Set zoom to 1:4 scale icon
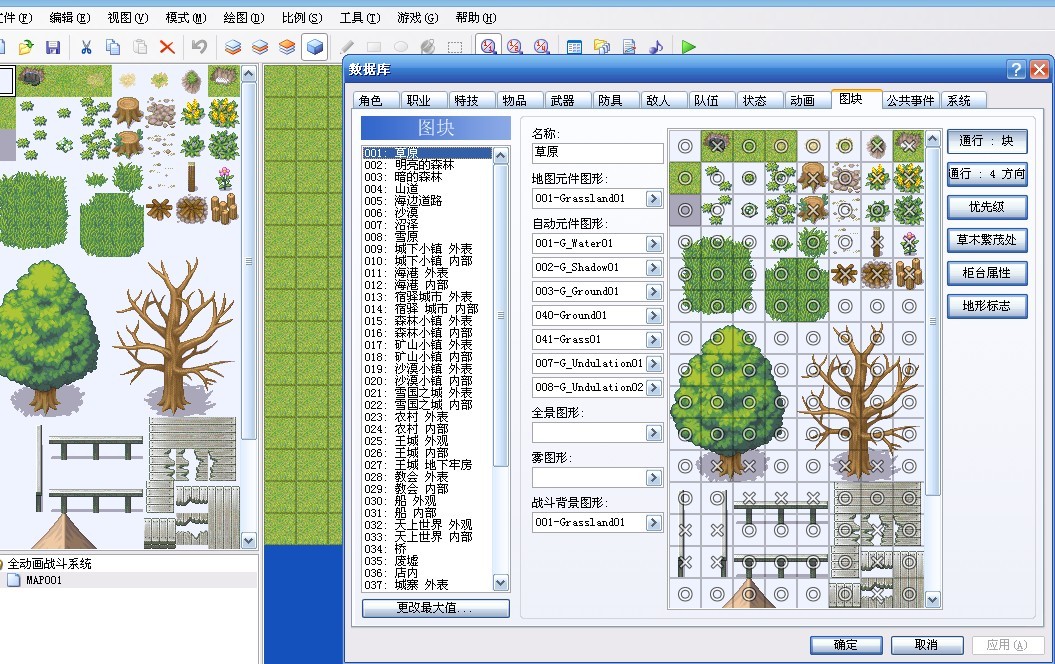Screen dimensions: 1055x664 (x=542, y=47)
